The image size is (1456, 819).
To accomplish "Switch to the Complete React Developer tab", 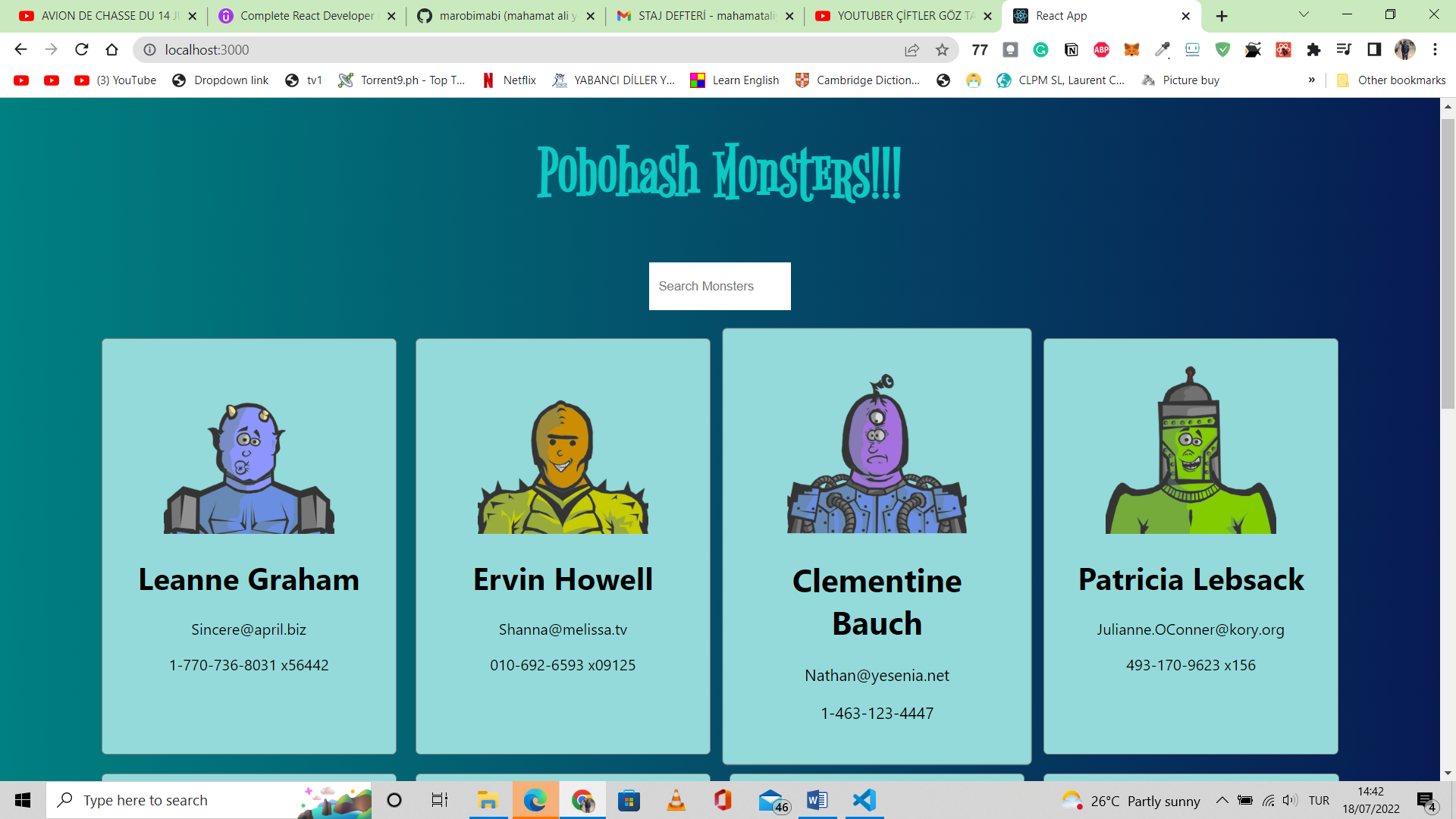I will pos(303,15).
